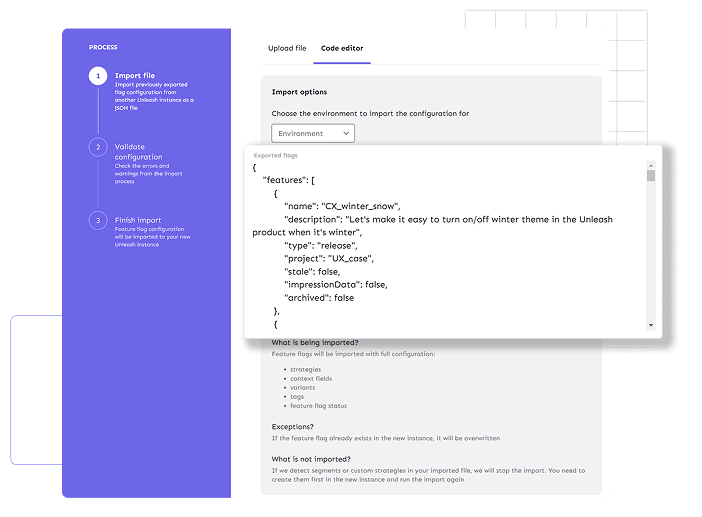The width and height of the screenshot is (702, 517).
Task: Click the step 3 circle icon
Action: click(x=98, y=220)
